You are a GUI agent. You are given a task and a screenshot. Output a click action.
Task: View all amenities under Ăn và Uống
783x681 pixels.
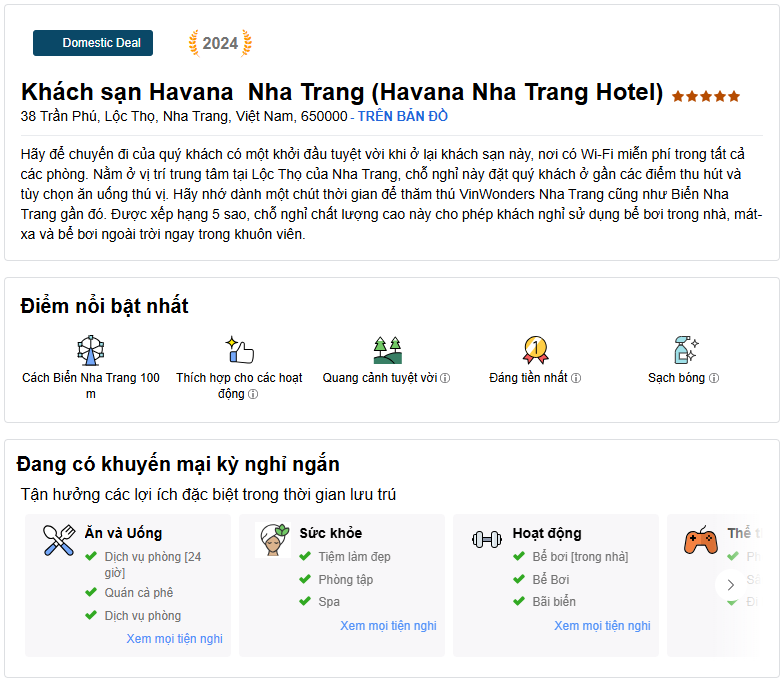point(174,639)
